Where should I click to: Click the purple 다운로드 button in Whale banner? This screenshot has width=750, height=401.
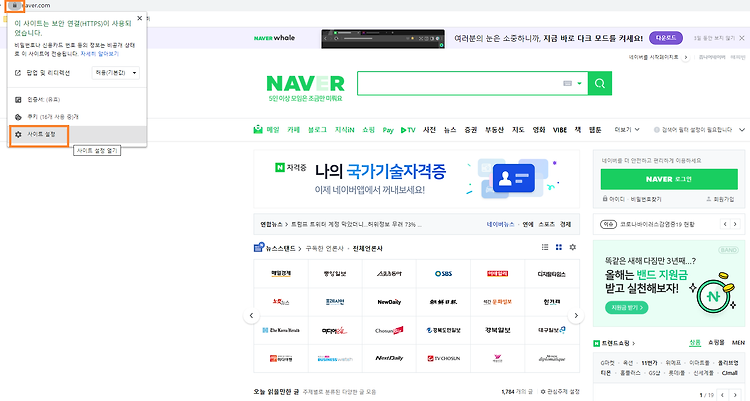(666, 38)
